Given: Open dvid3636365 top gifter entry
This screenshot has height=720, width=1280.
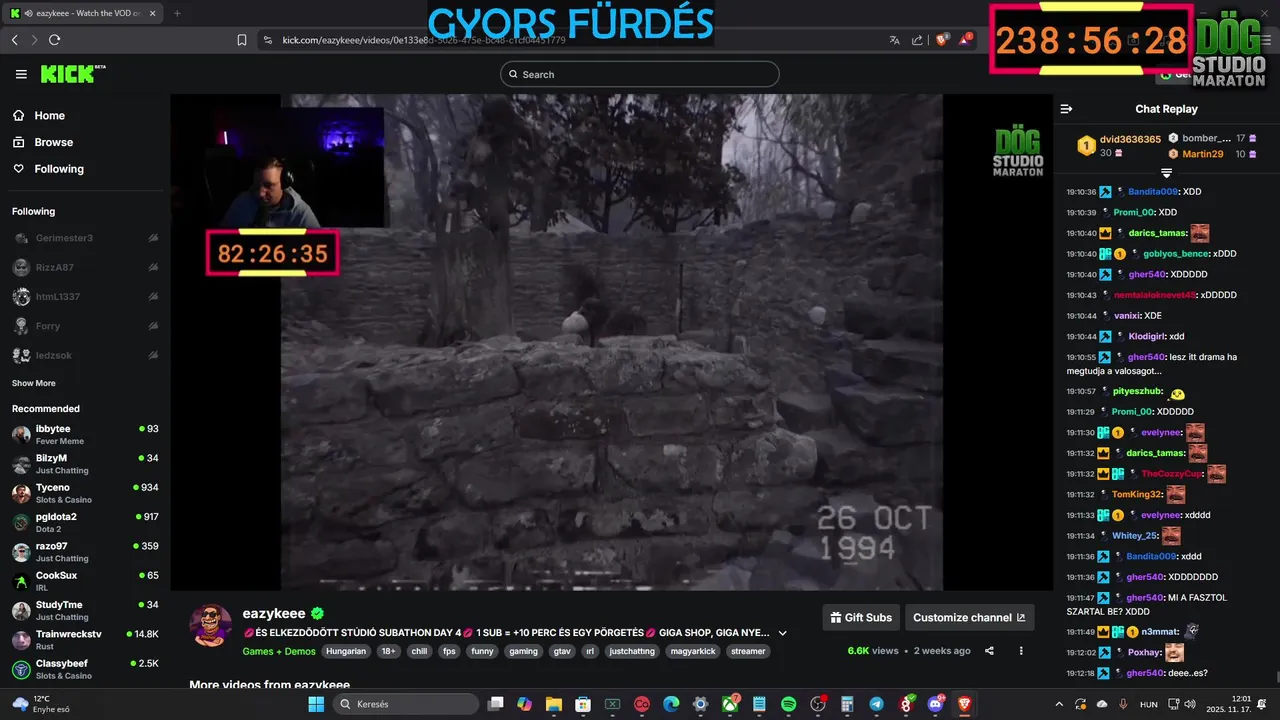Looking at the screenshot, I should coord(1119,146).
